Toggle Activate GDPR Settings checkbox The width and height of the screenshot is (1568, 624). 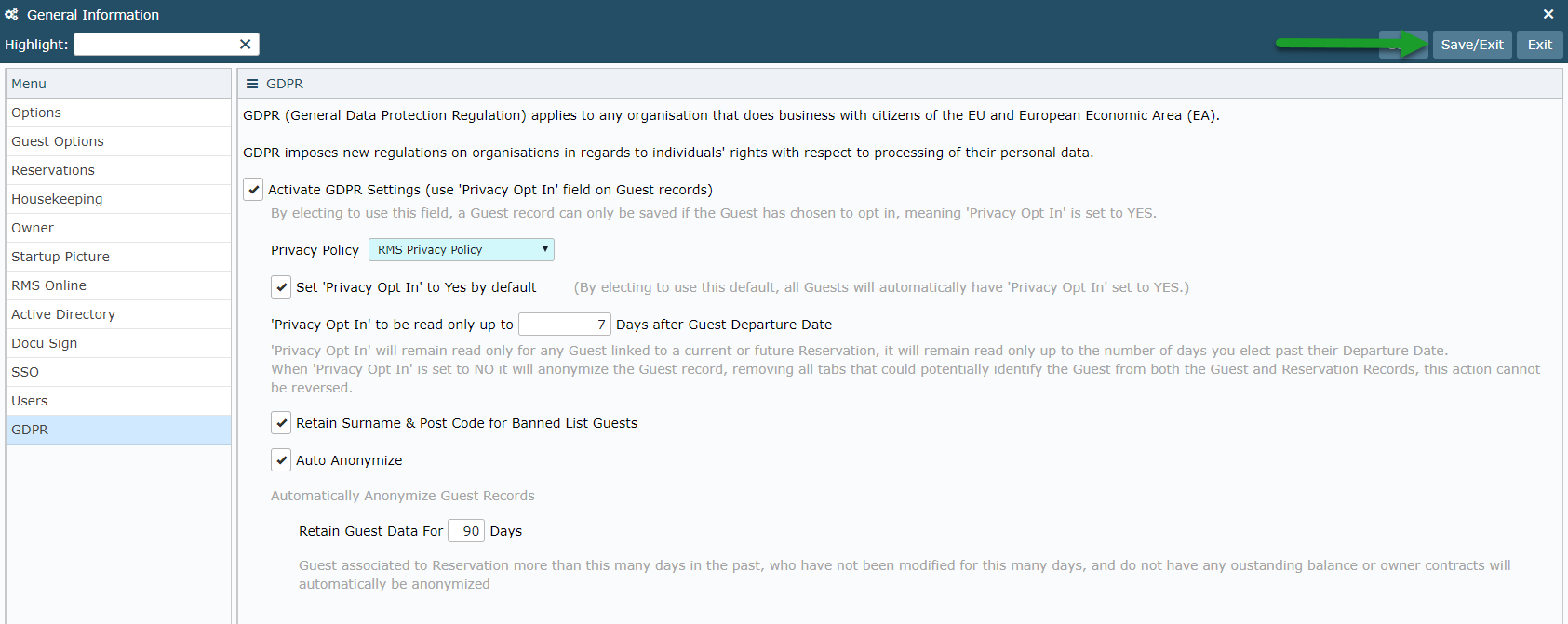[x=253, y=190]
